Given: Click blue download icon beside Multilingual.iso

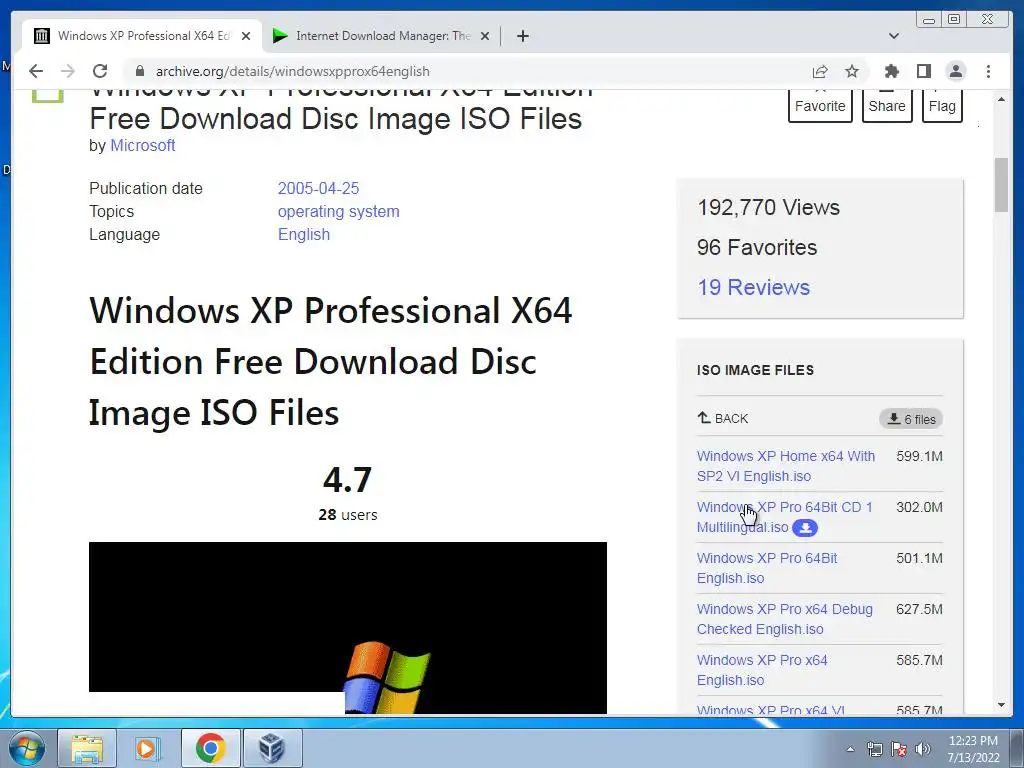Looking at the screenshot, I should 805,528.
